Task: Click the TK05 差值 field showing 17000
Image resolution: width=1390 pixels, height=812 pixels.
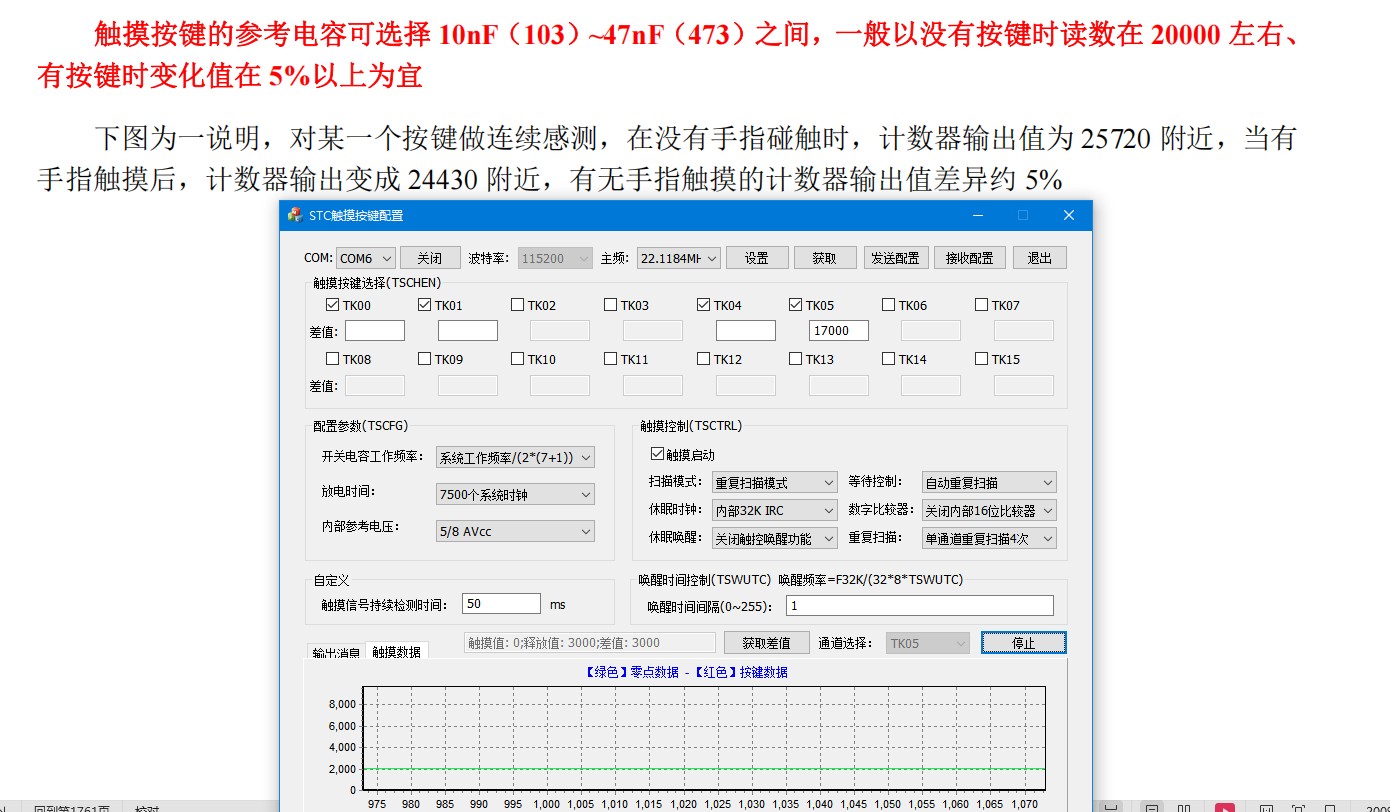Action: click(x=839, y=330)
